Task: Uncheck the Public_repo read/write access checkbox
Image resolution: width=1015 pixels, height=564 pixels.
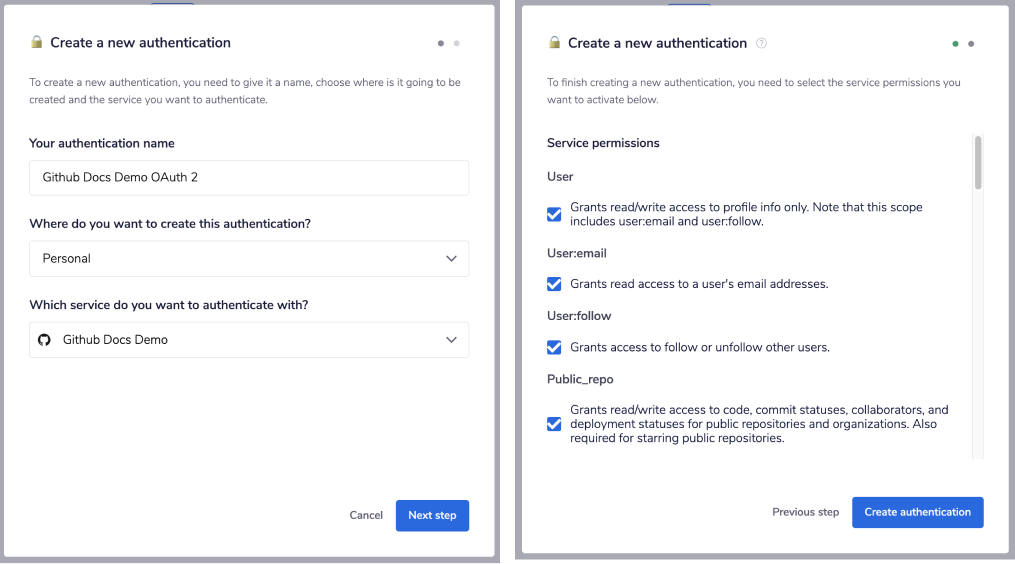Action: point(554,424)
